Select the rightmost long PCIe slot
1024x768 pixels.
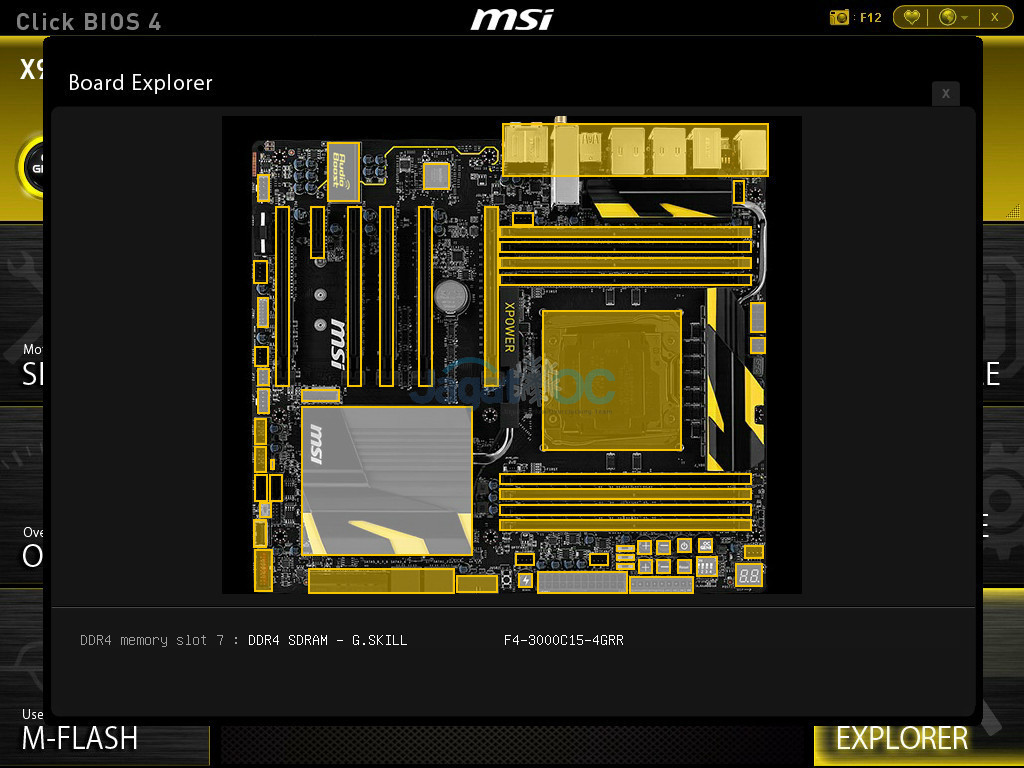tap(425, 296)
